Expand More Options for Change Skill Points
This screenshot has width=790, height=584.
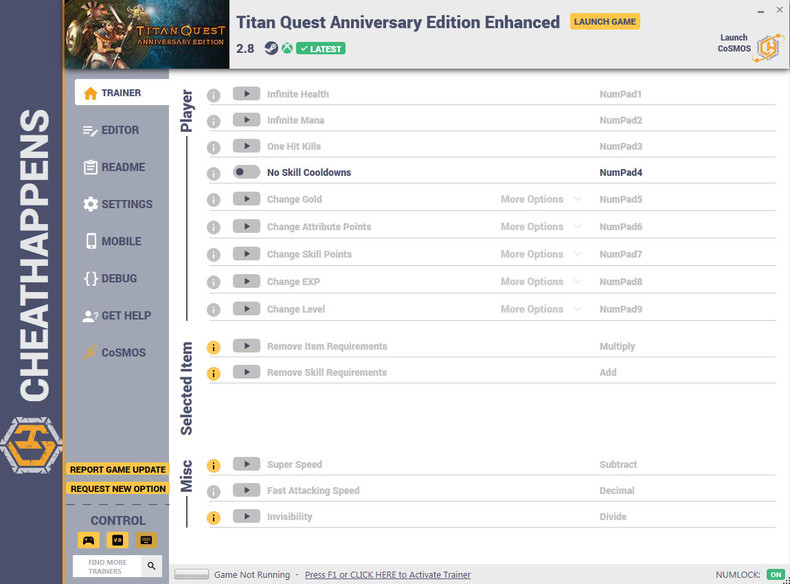[540, 254]
